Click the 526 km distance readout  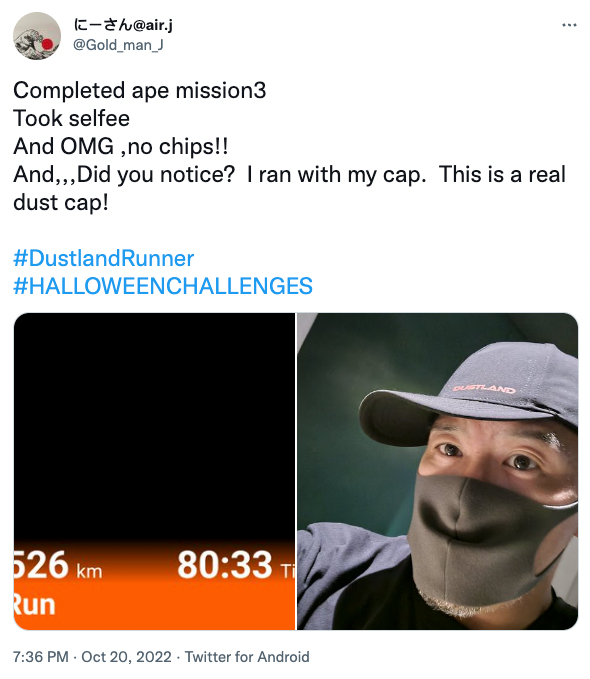point(58,565)
